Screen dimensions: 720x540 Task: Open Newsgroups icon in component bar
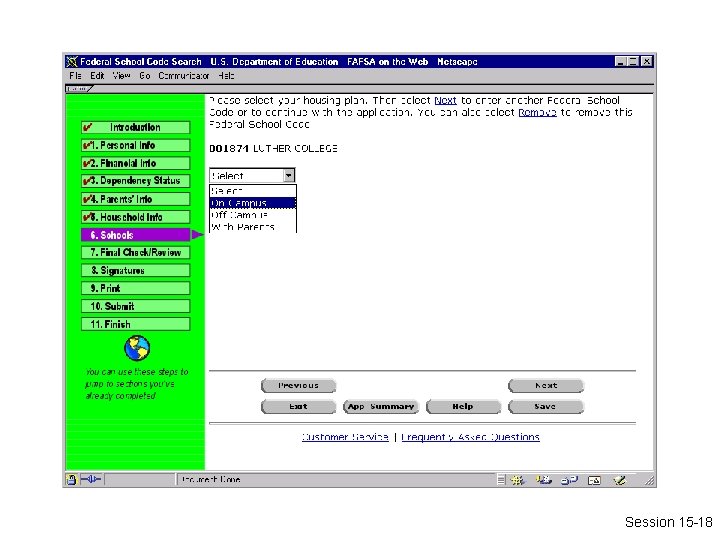coord(569,480)
